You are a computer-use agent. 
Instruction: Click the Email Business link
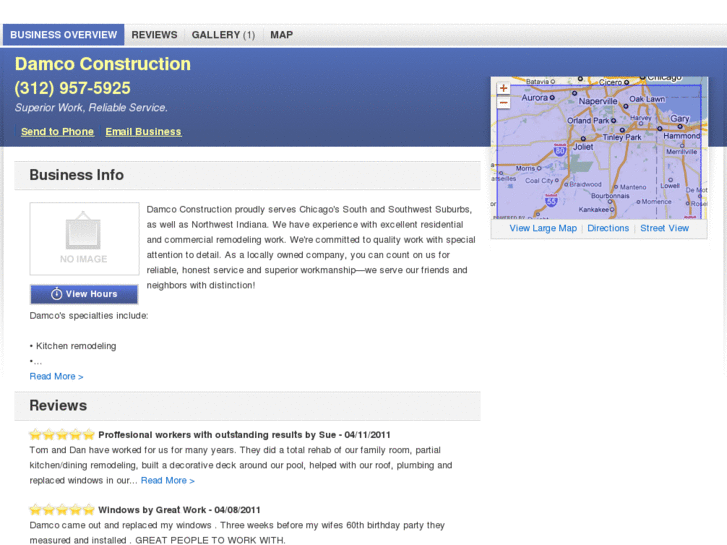[143, 132]
